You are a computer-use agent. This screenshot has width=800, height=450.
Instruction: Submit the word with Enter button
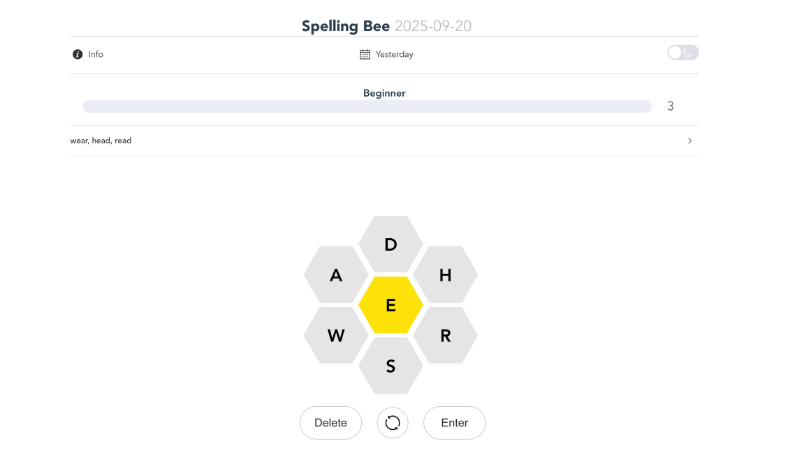[x=454, y=423]
